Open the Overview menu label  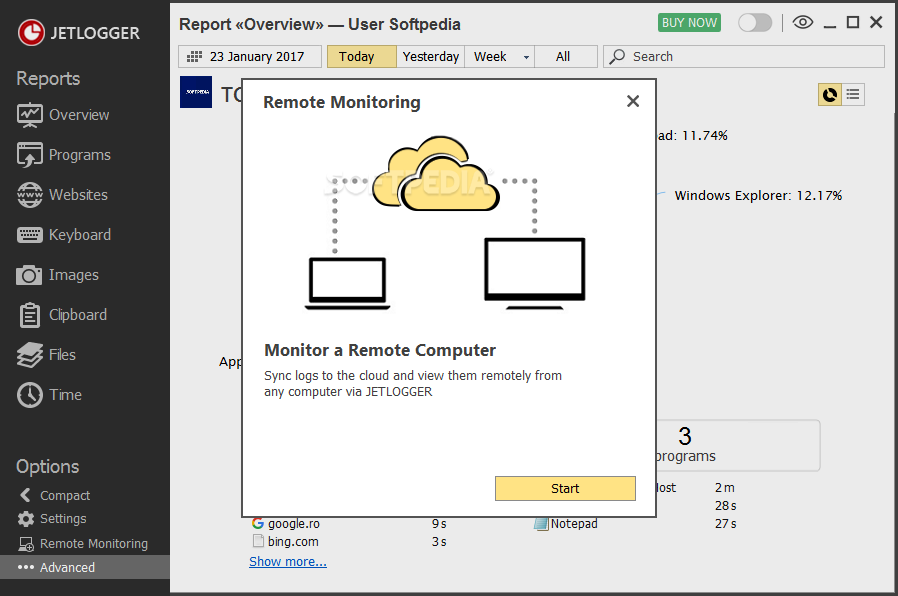pos(79,115)
